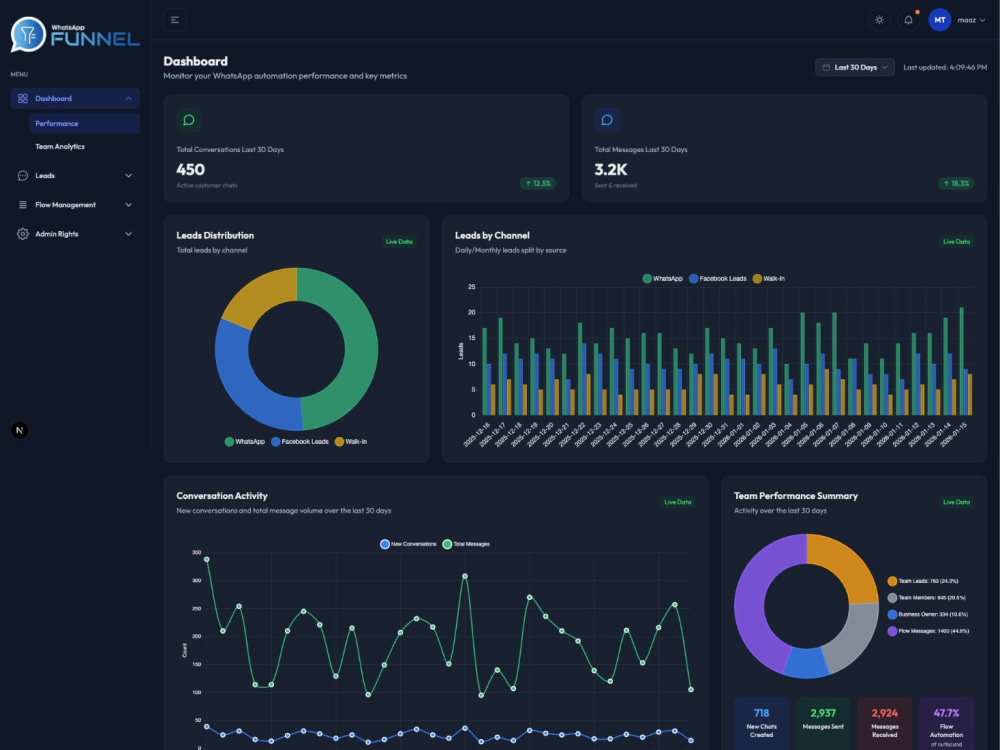Click the 2,937 Messages Sent card
Image resolution: width=1000 pixels, height=750 pixels.
(x=823, y=723)
